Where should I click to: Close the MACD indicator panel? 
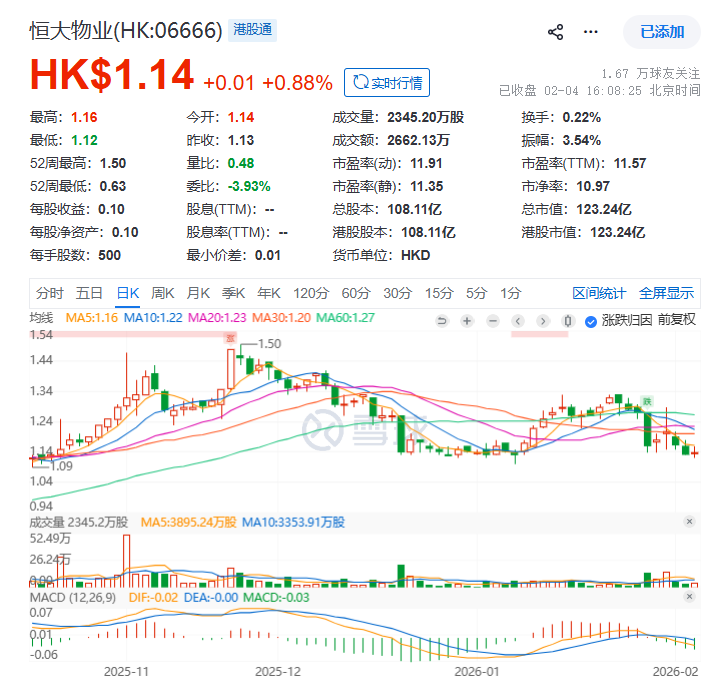pyautogui.click(x=689, y=597)
